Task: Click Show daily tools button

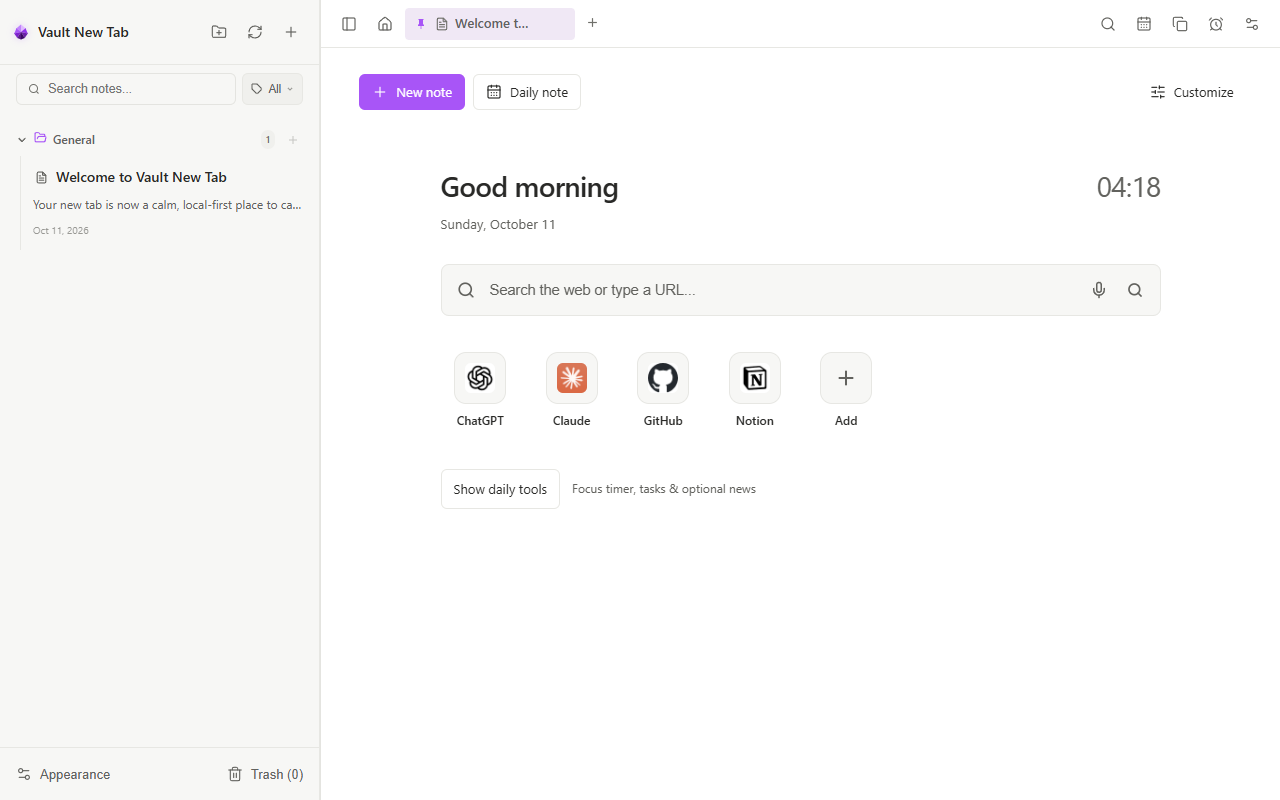Action: tap(500, 489)
